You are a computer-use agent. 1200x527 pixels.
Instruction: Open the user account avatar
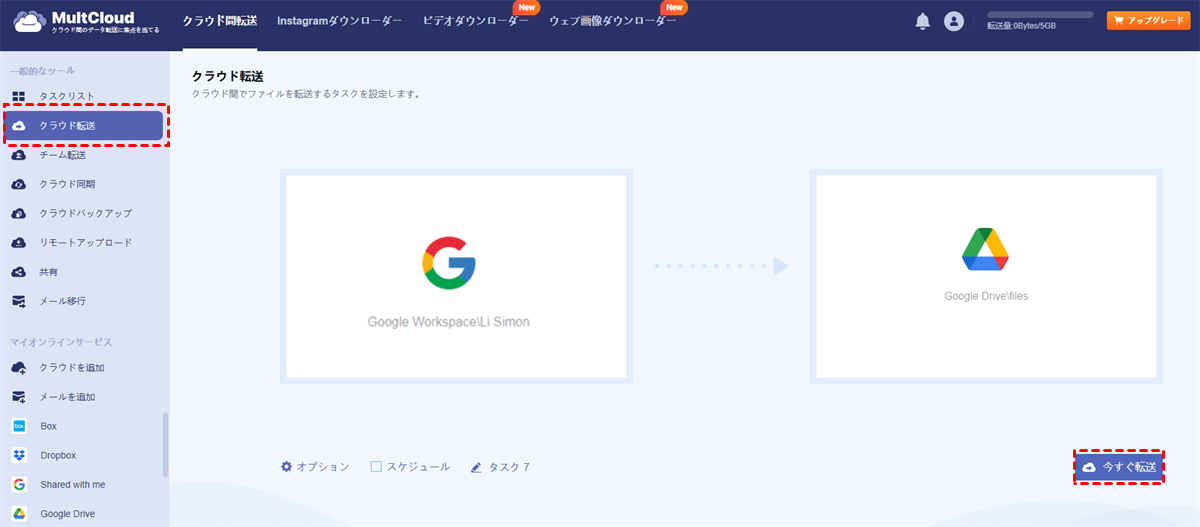click(954, 21)
